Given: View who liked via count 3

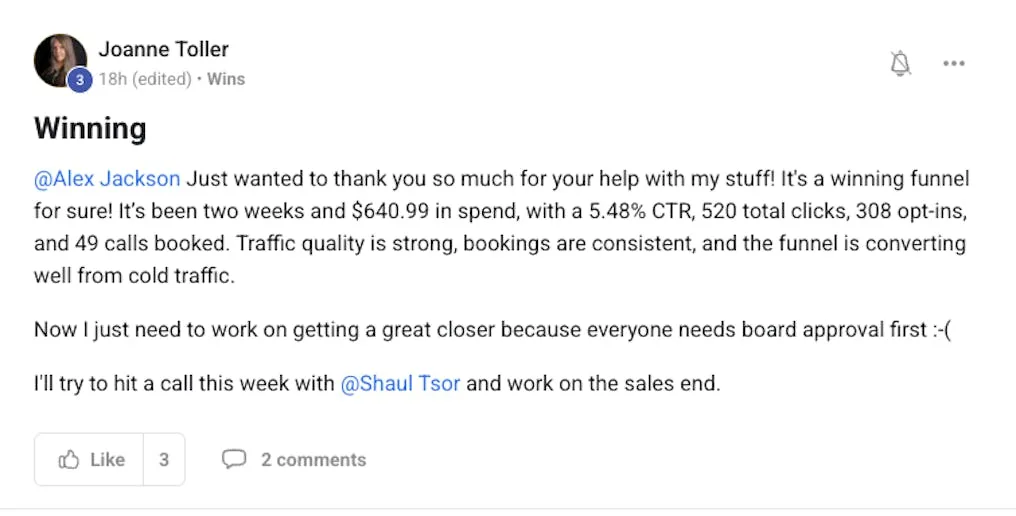Looking at the screenshot, I should (x=164, y=460).
